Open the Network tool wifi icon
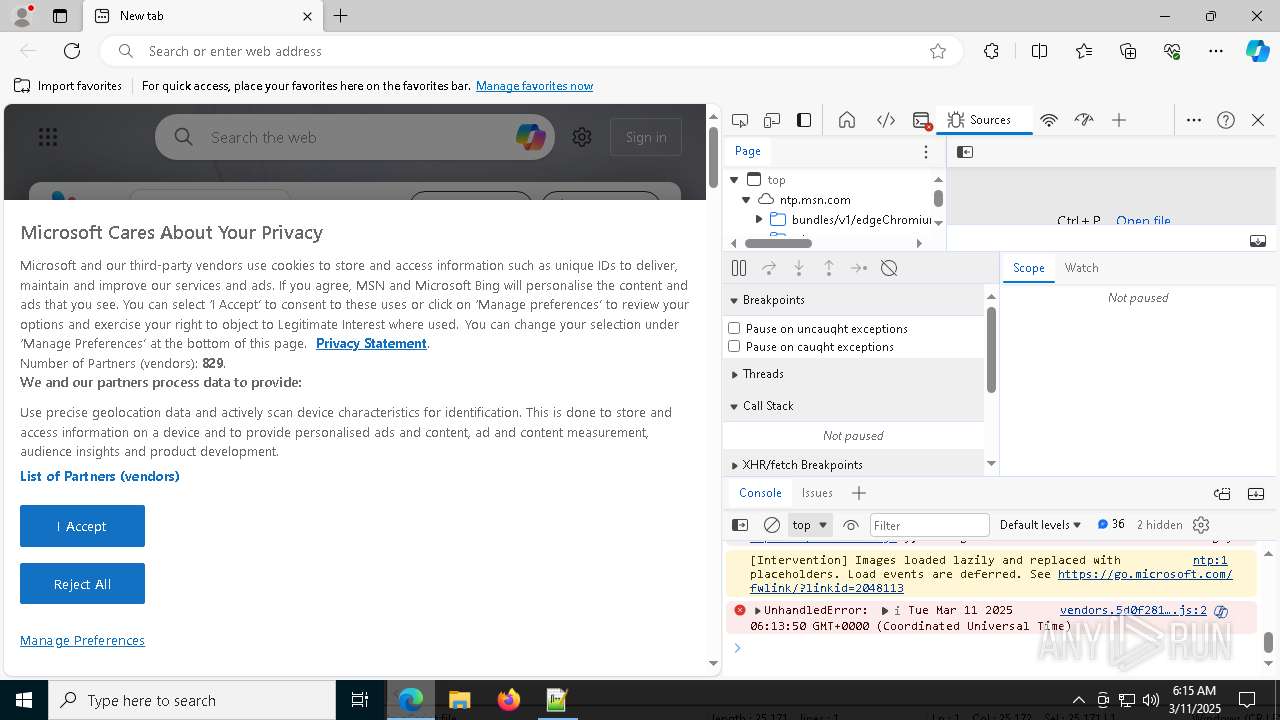1280x720 pixels. pyautogui.click(x=1049, y=120)
